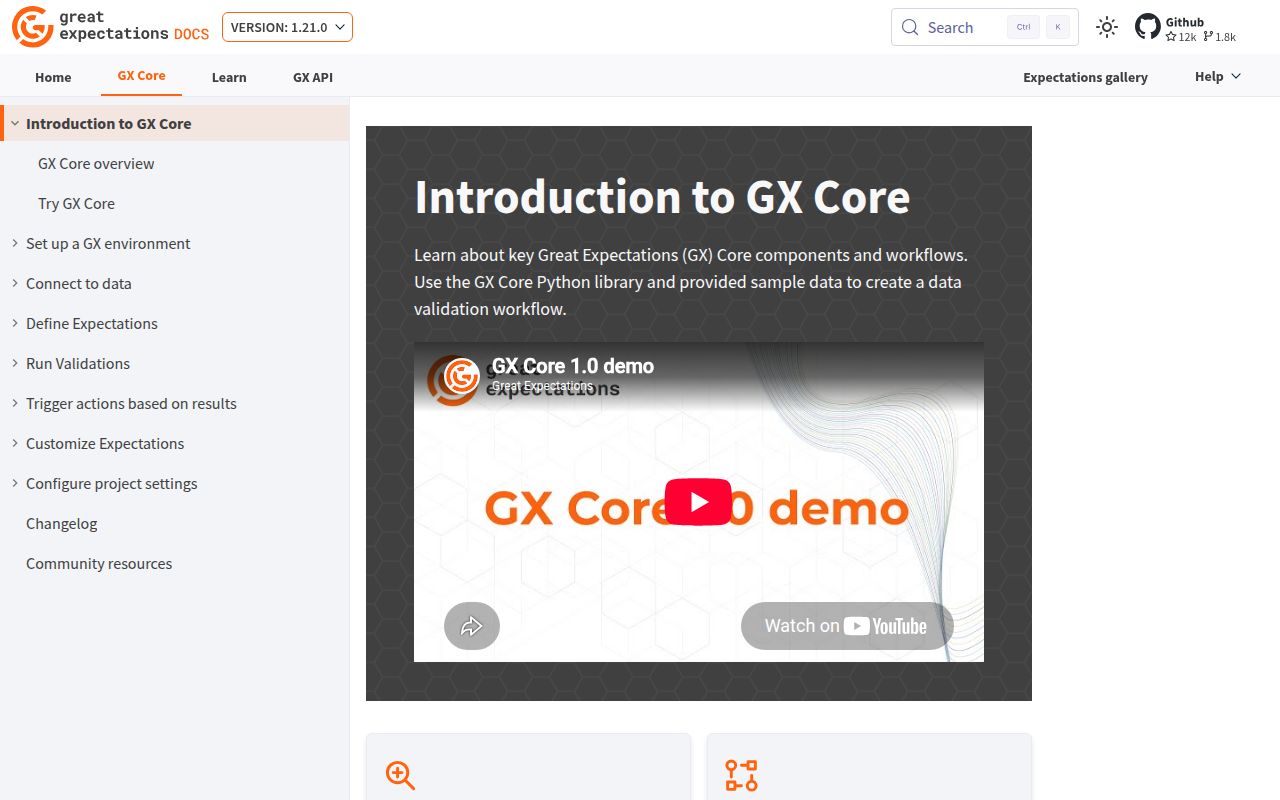This screenshot has height=800, width=1280.
Task: Click the Ctrl K shortcut badge
Action: click(x=1040, y=27)
